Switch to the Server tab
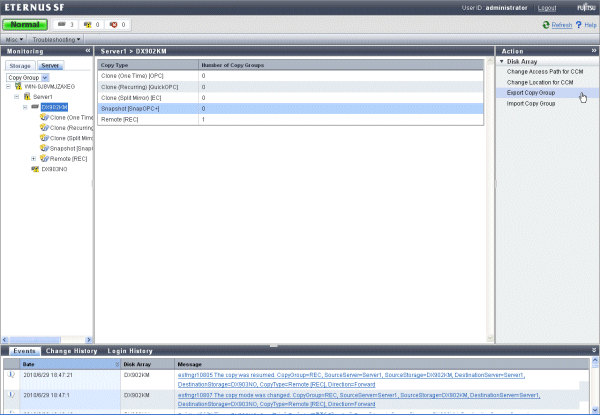The height and width of the screenshot is (415, 600). pyautogui.click(x=50, y=66)
